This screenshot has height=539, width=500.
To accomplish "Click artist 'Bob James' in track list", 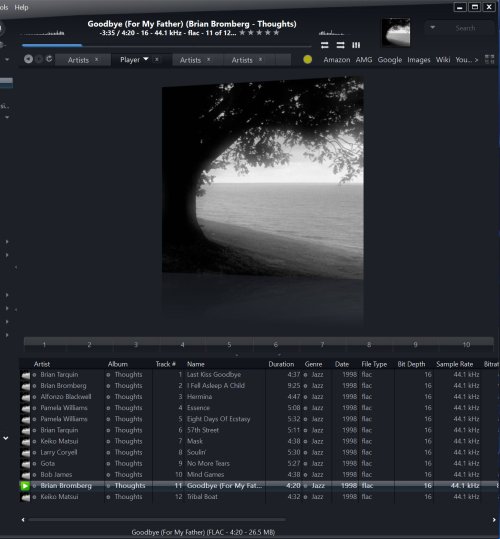I will (56, 475).
